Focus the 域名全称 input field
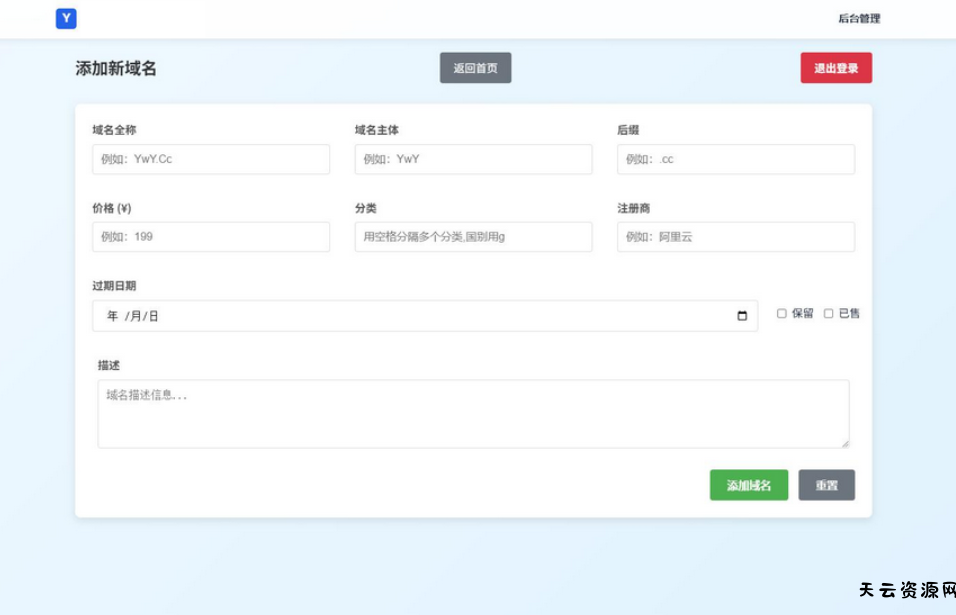 click(211, 159)
